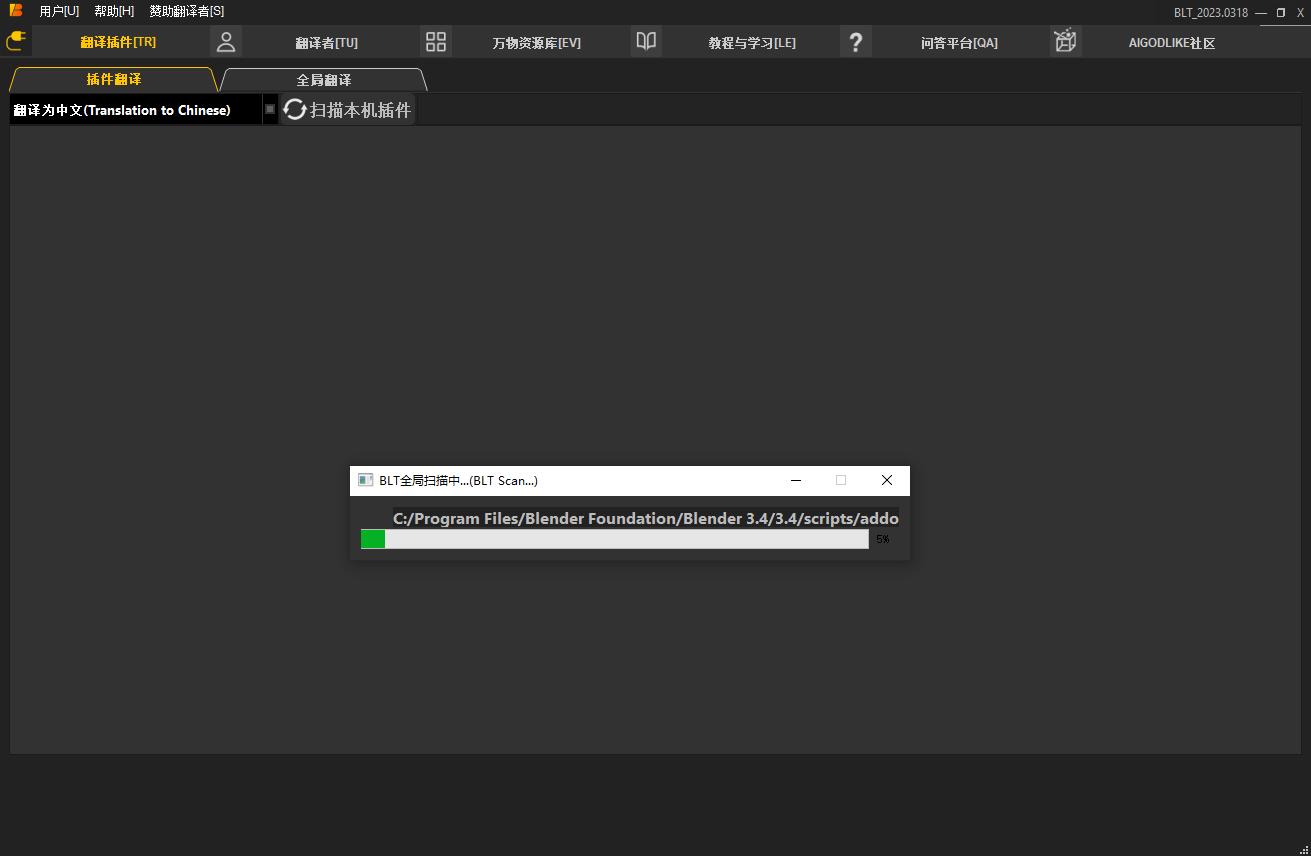This screenshot has height=856, width=1311.
Task: Select the 翻译插件[TR] section
Action: click(118, 42)
